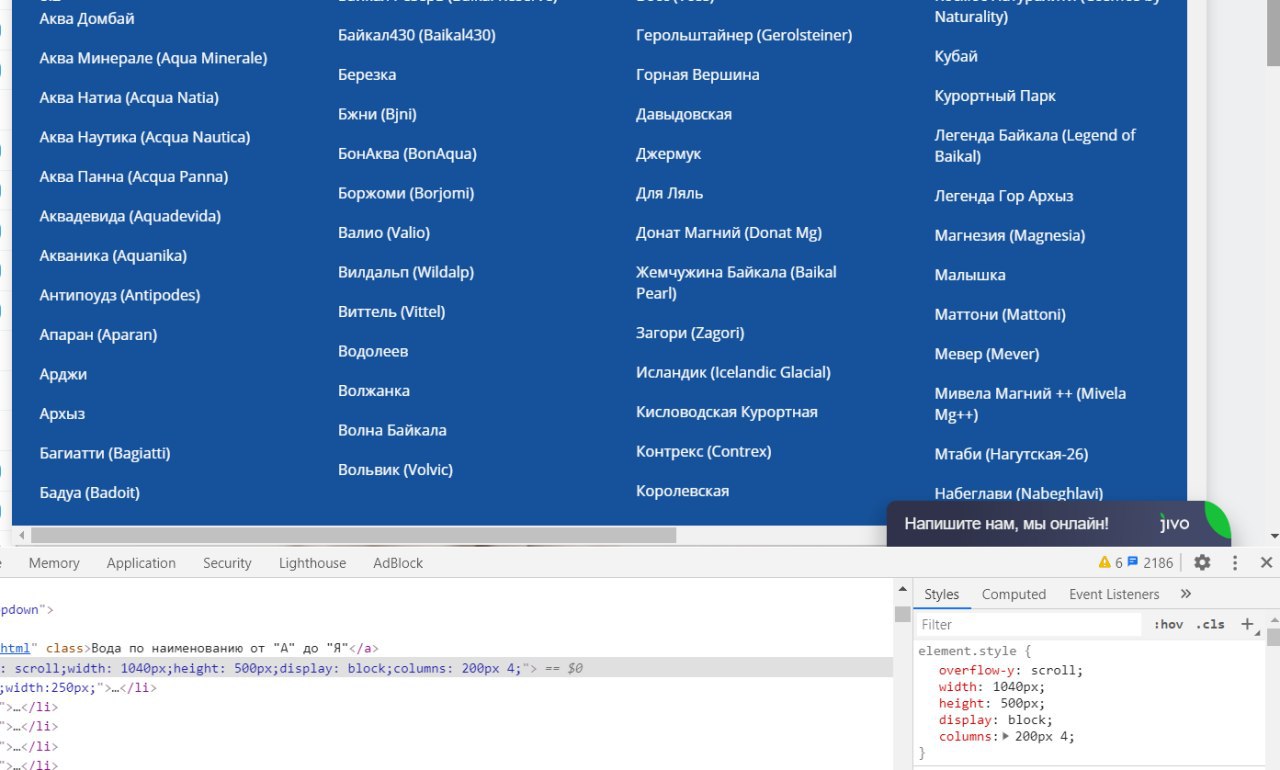Go to Боржоми (Borjomi) brand

(x=406, y=193)
